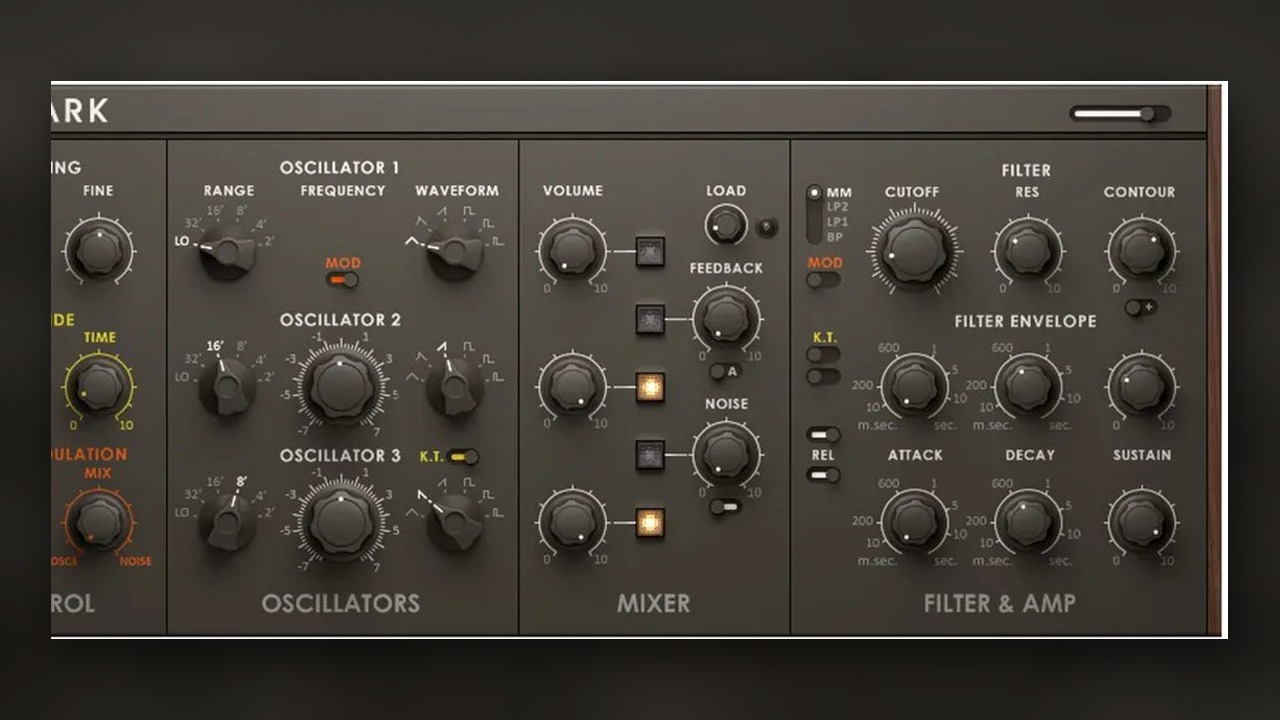Viewport: 1280px width, 720px height.
Task: Toggle the Oscillator 1 mixer on/off button
Action: [x=650, y=252]
